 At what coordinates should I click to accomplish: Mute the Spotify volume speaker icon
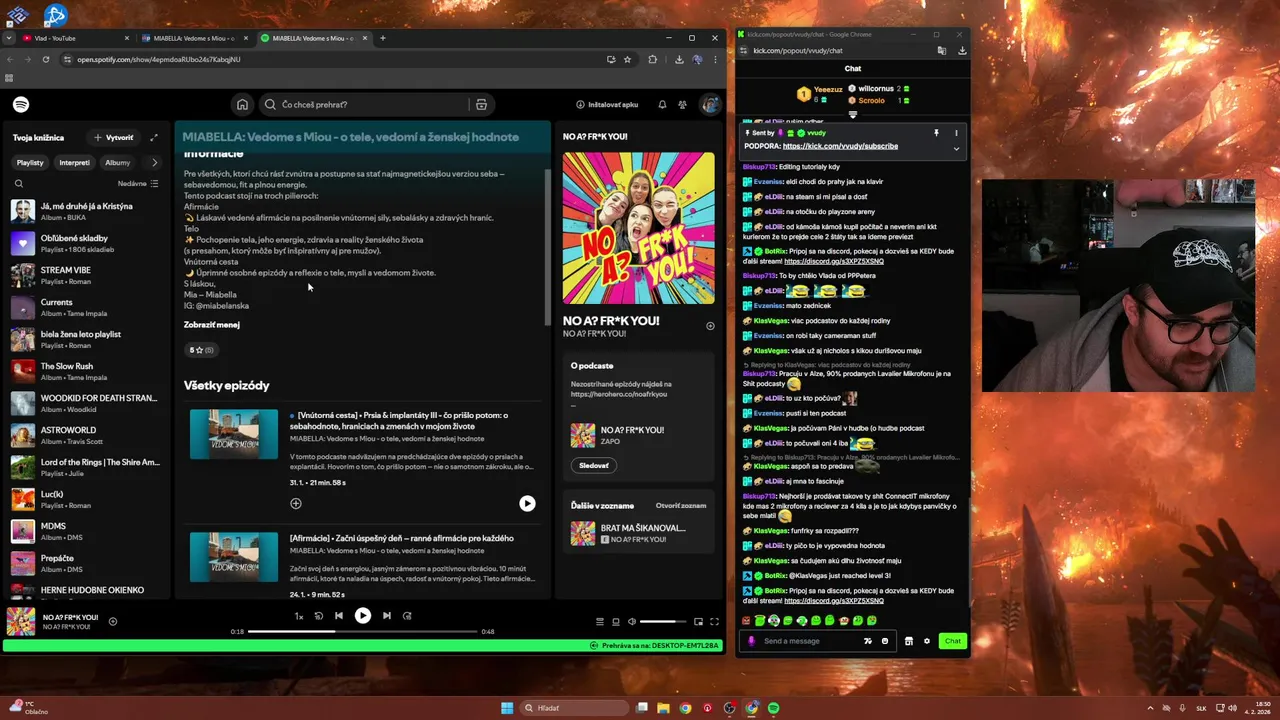tap(631, 621)
